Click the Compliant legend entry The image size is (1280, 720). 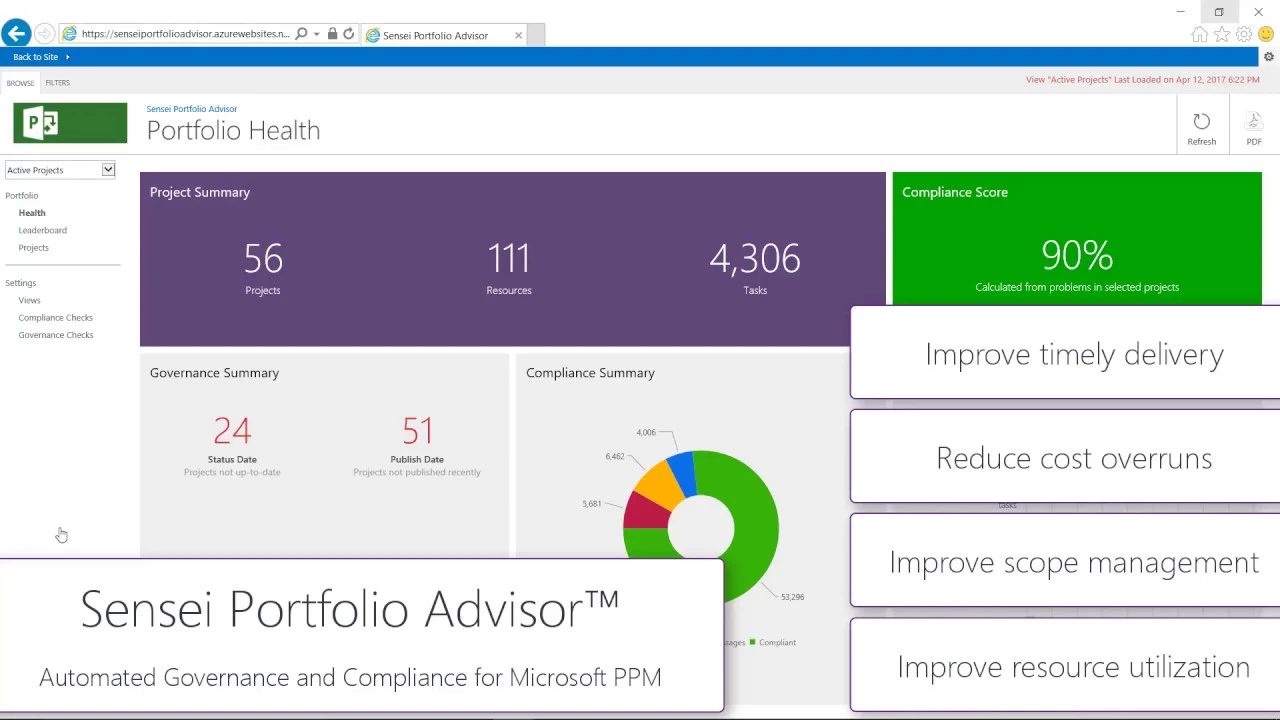(x=772, y=642)
